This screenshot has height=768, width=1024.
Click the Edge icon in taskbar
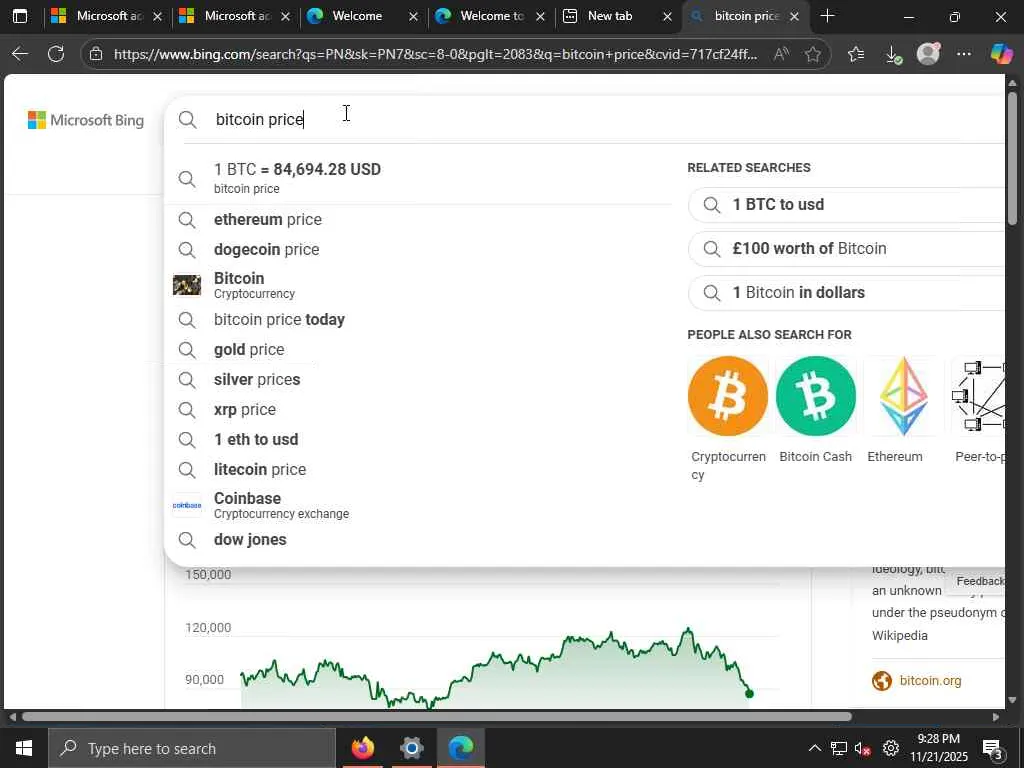(x=461, y=748)
